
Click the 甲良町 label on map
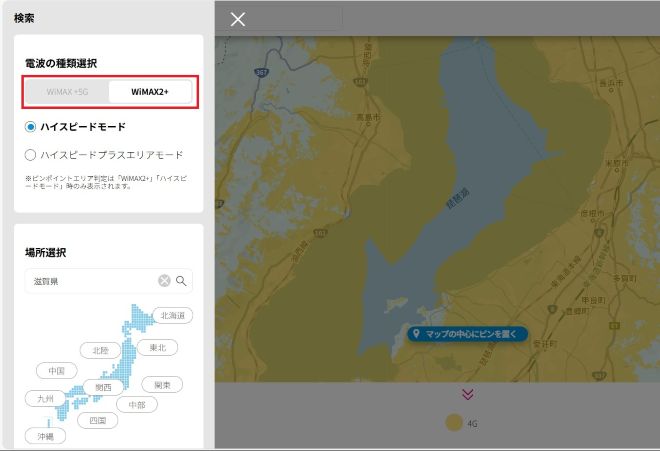point(593,300)
